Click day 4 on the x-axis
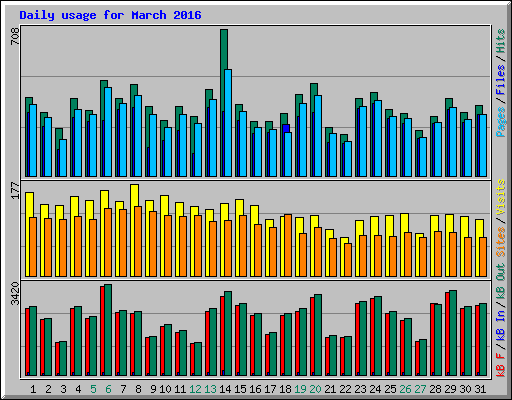The image size is (512, 400). click(78, 389)
